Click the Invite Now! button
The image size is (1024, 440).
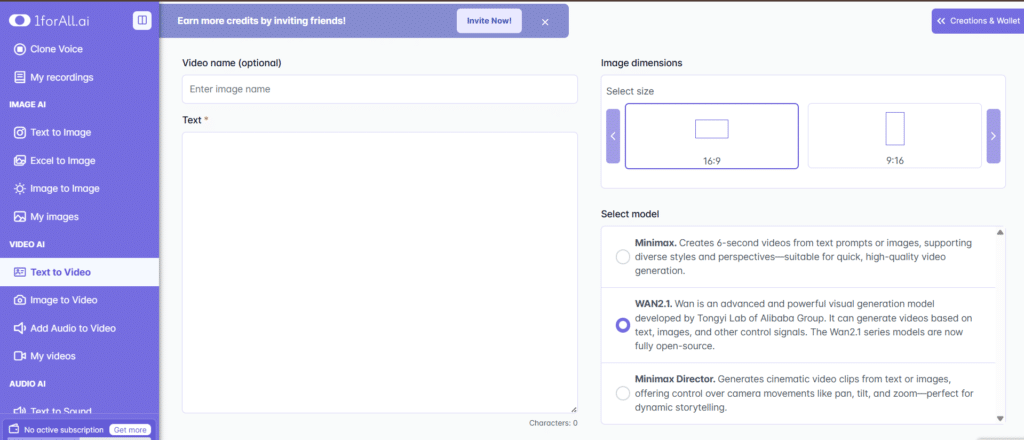tap(489, 21)
